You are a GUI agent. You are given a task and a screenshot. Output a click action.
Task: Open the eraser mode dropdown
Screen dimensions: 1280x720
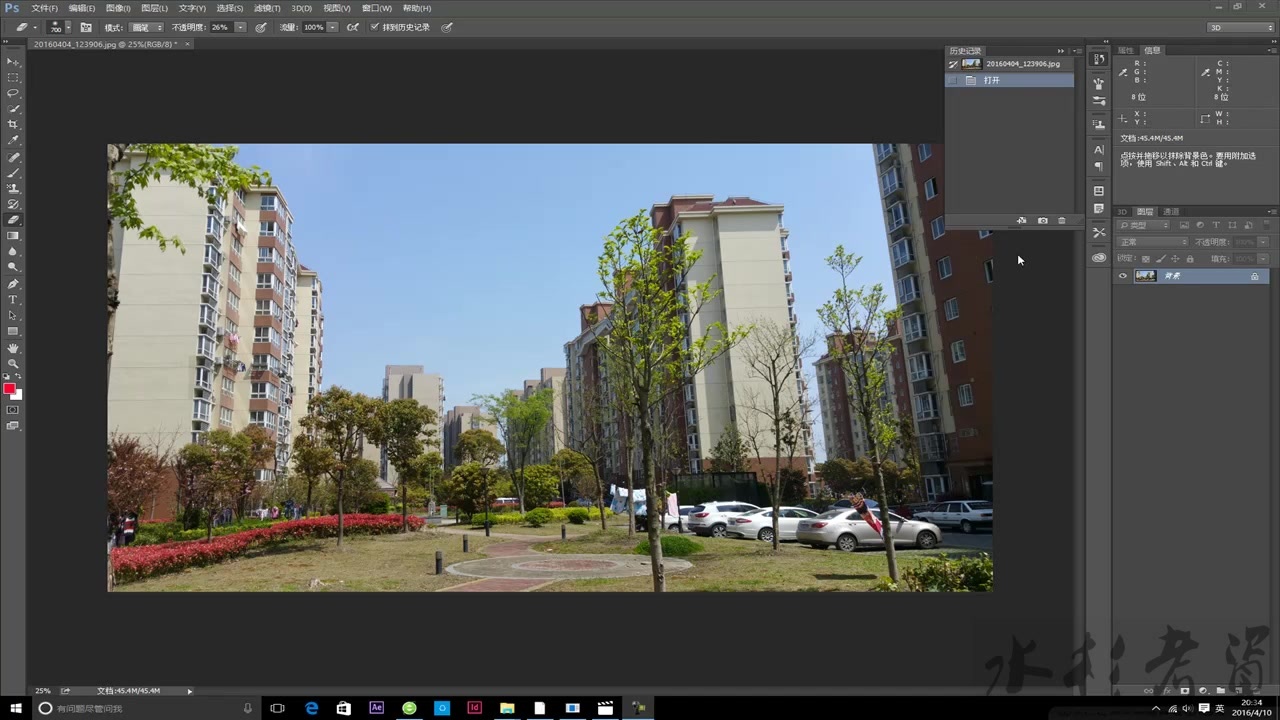tap(146, 27)
